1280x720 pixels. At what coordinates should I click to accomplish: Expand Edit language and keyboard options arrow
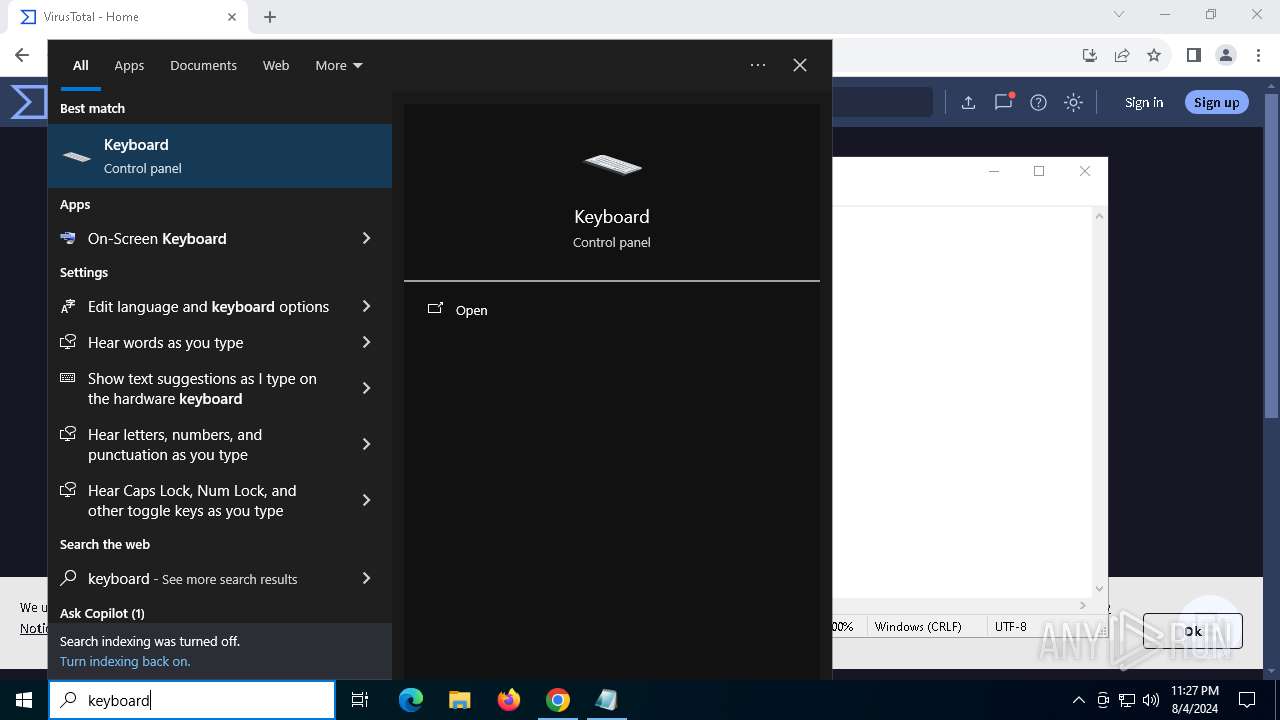tap(366, 306)
